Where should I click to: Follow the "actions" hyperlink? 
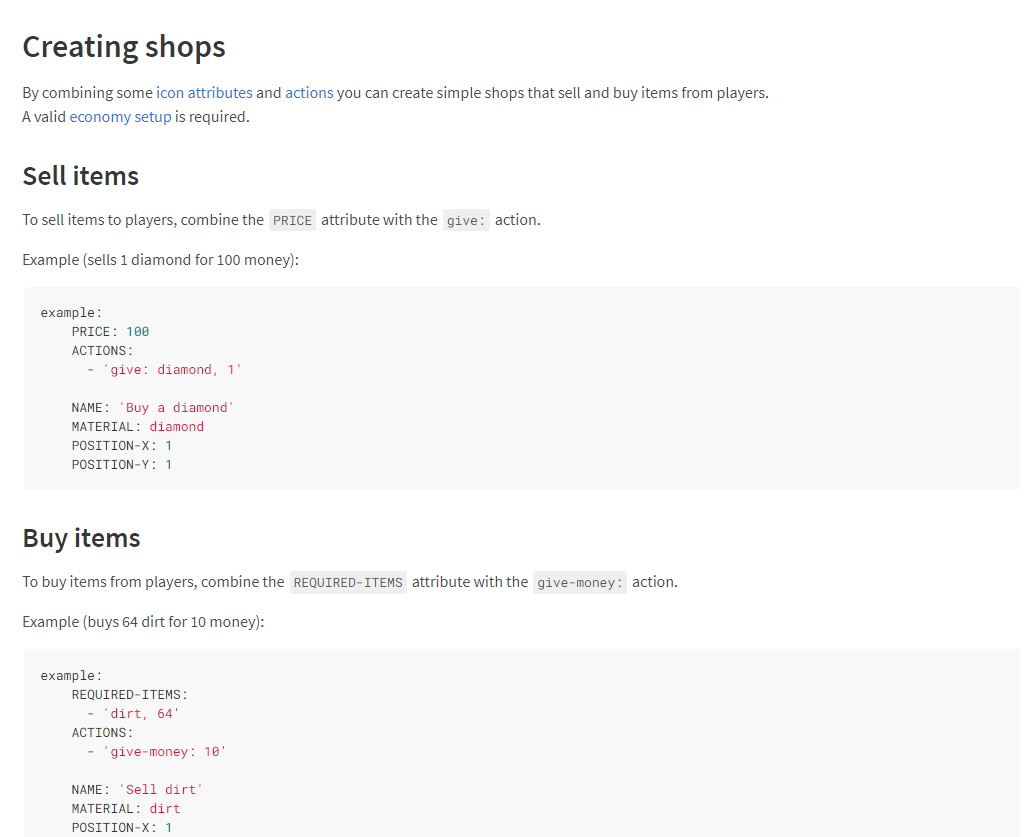(x=309, y=93)
